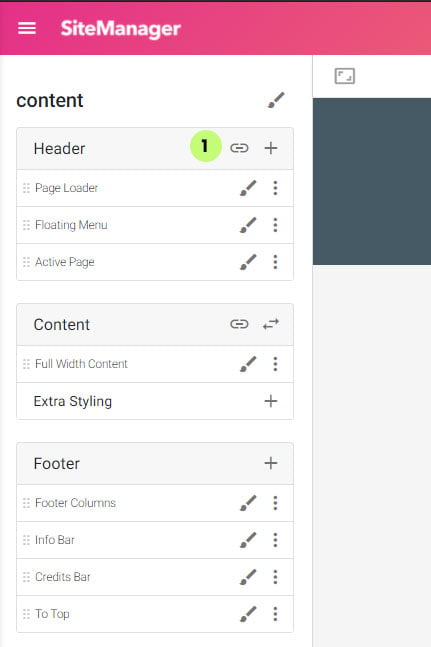Screen dimensions: 431x647
Task: Edit Active Page styling brush icon
Action: tap(248, 262)
